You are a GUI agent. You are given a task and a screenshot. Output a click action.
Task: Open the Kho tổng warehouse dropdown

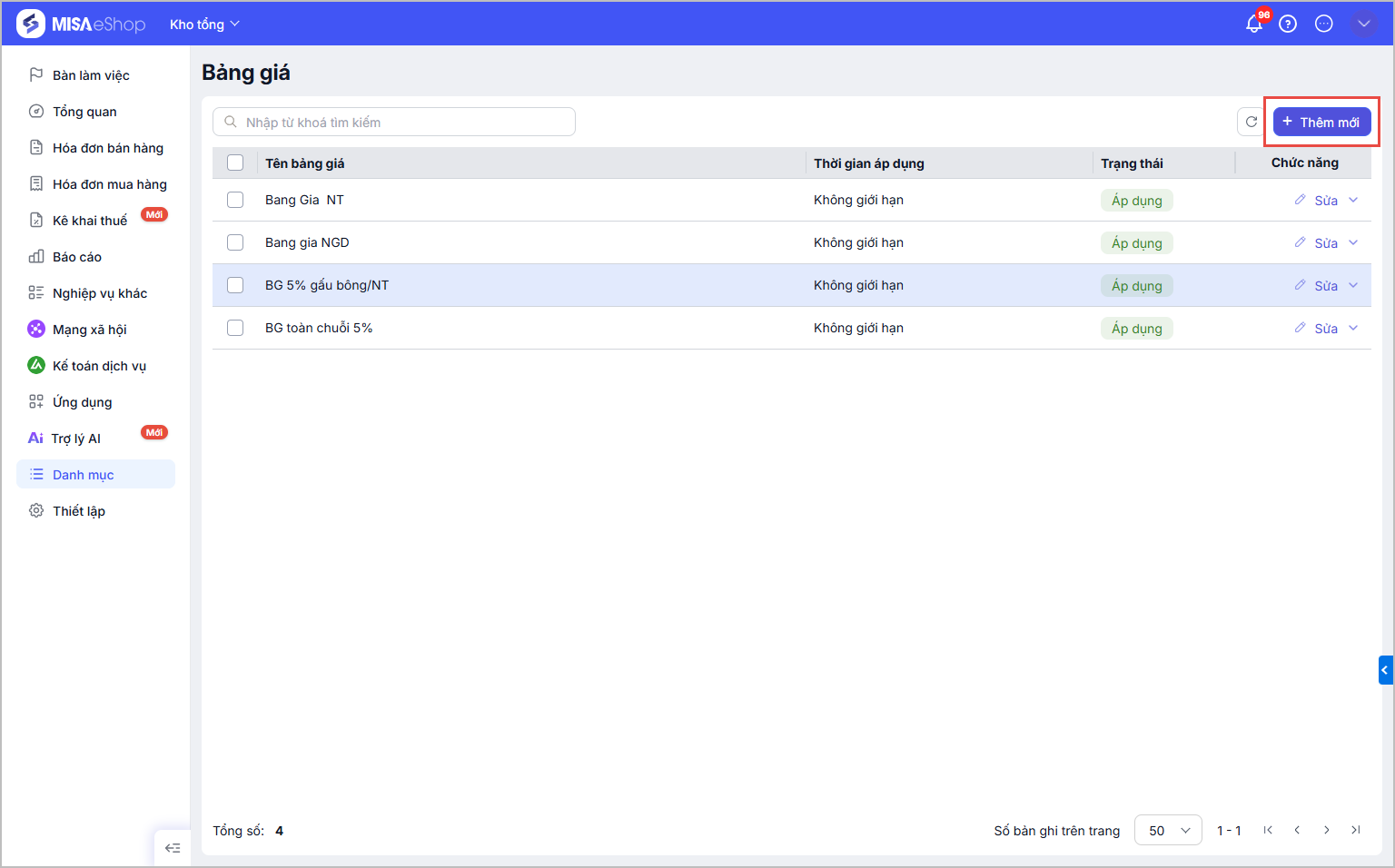(204, 25)
